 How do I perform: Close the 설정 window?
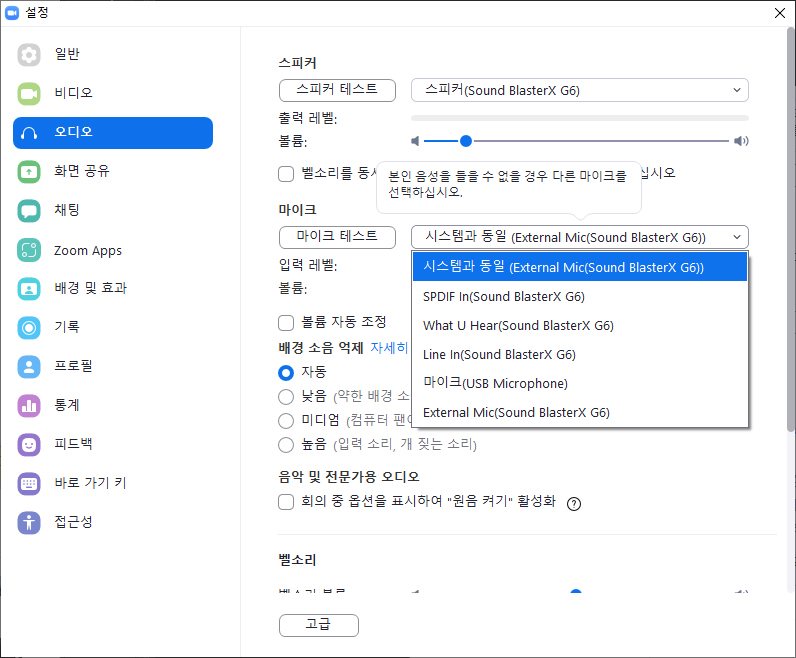click(x=780, y=13)
